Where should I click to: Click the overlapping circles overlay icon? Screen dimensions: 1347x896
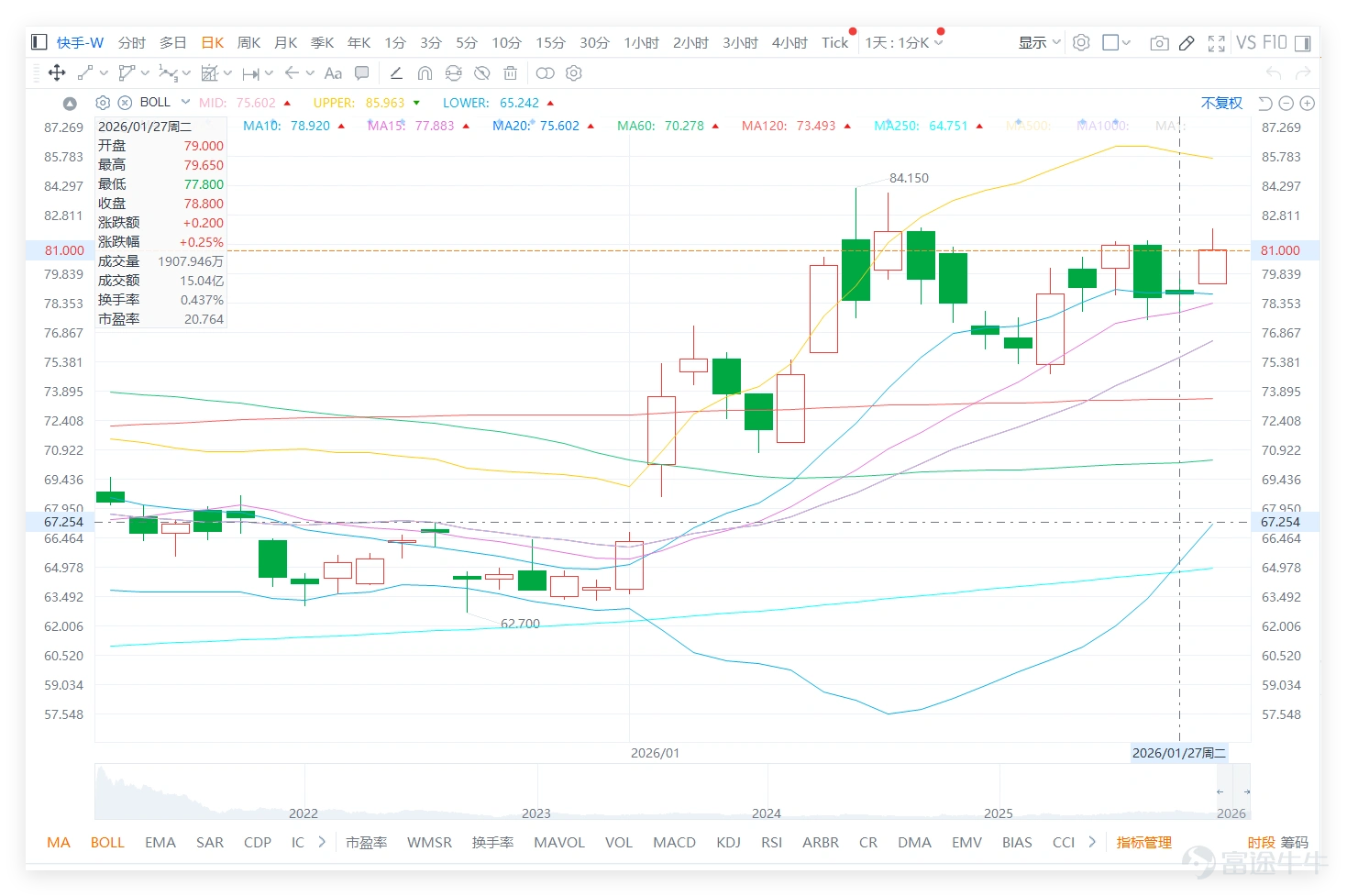(545, 72)
